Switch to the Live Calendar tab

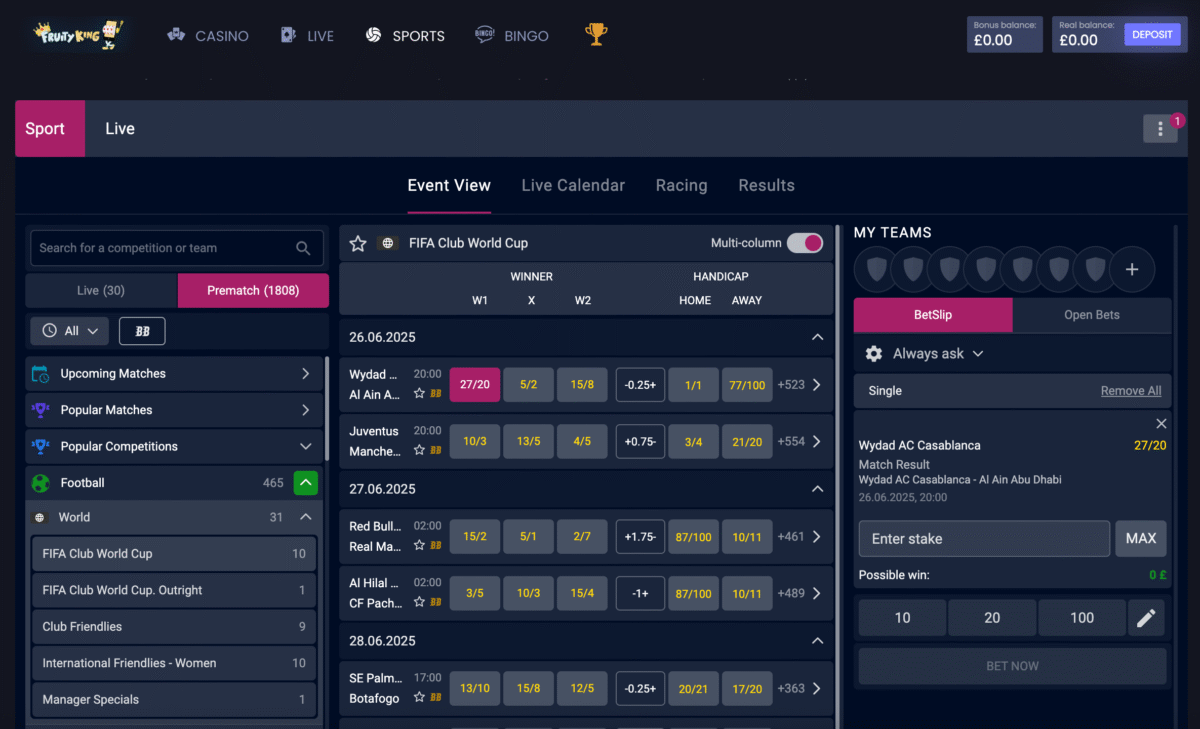click(573, 185)
